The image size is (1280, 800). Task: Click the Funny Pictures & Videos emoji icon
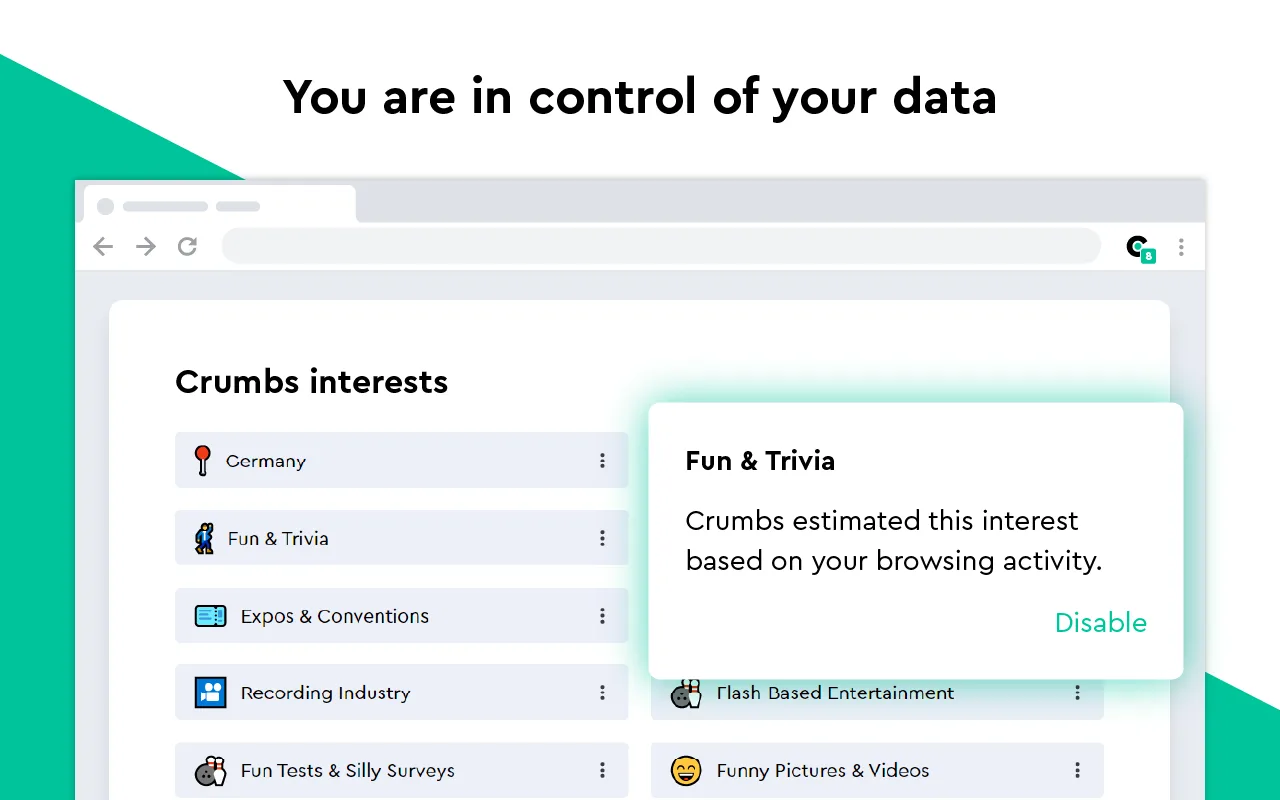pos(686,770)
